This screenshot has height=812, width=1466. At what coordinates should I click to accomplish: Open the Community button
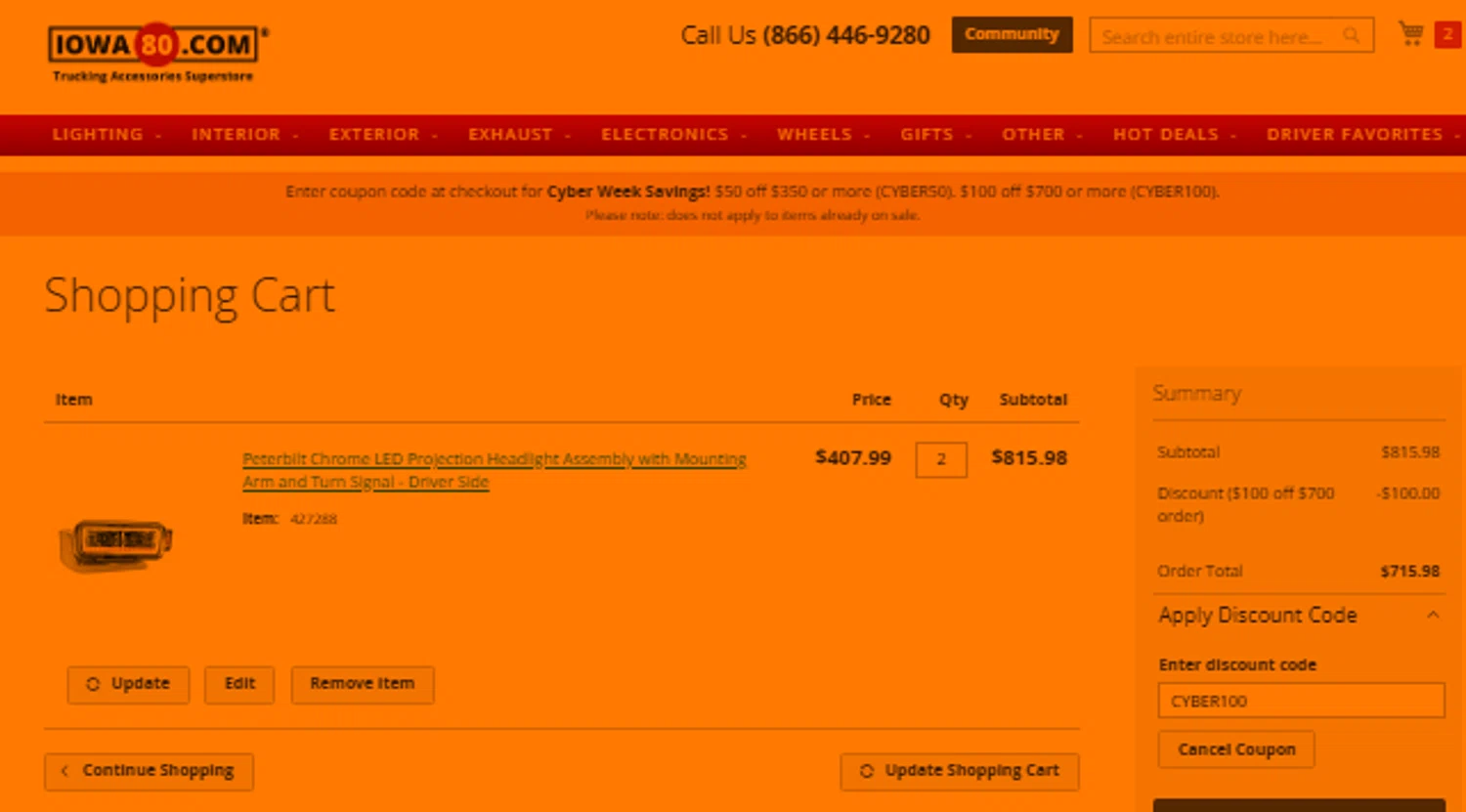coord(1012,34)
